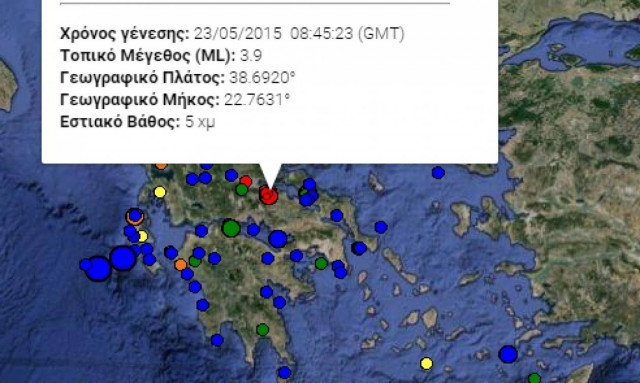Click the 'Εστιακό Βάθος: 5 χμ' line
This screenshot has width=640, height=383.
coord(138,121)
